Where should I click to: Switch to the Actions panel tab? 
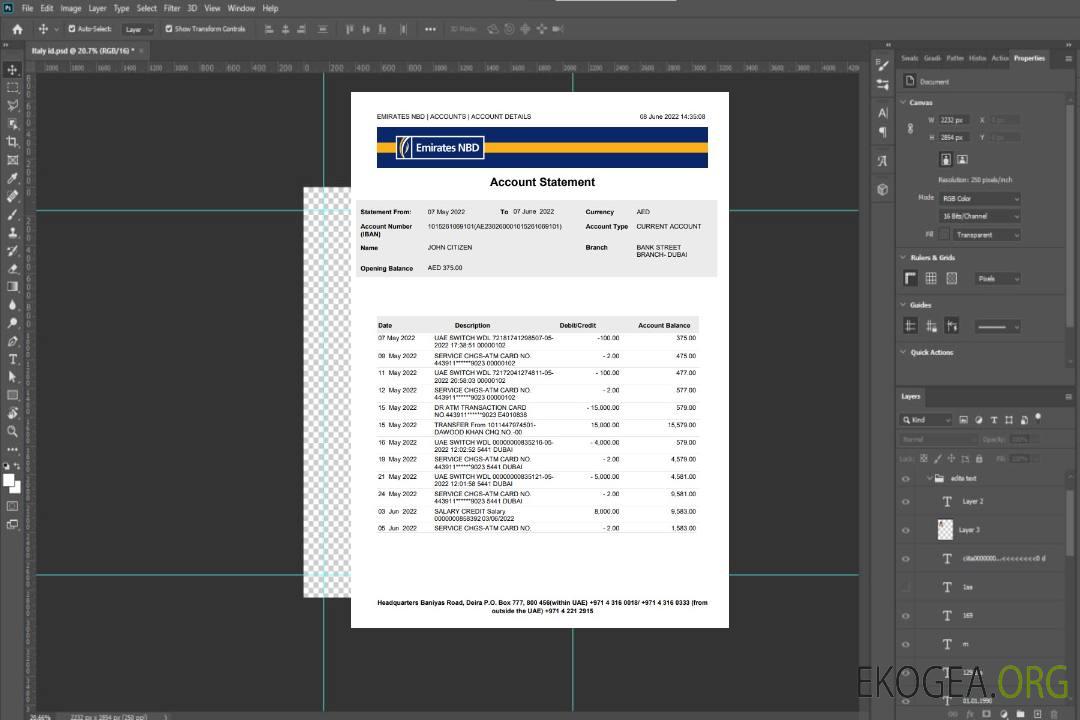point(999,58)
